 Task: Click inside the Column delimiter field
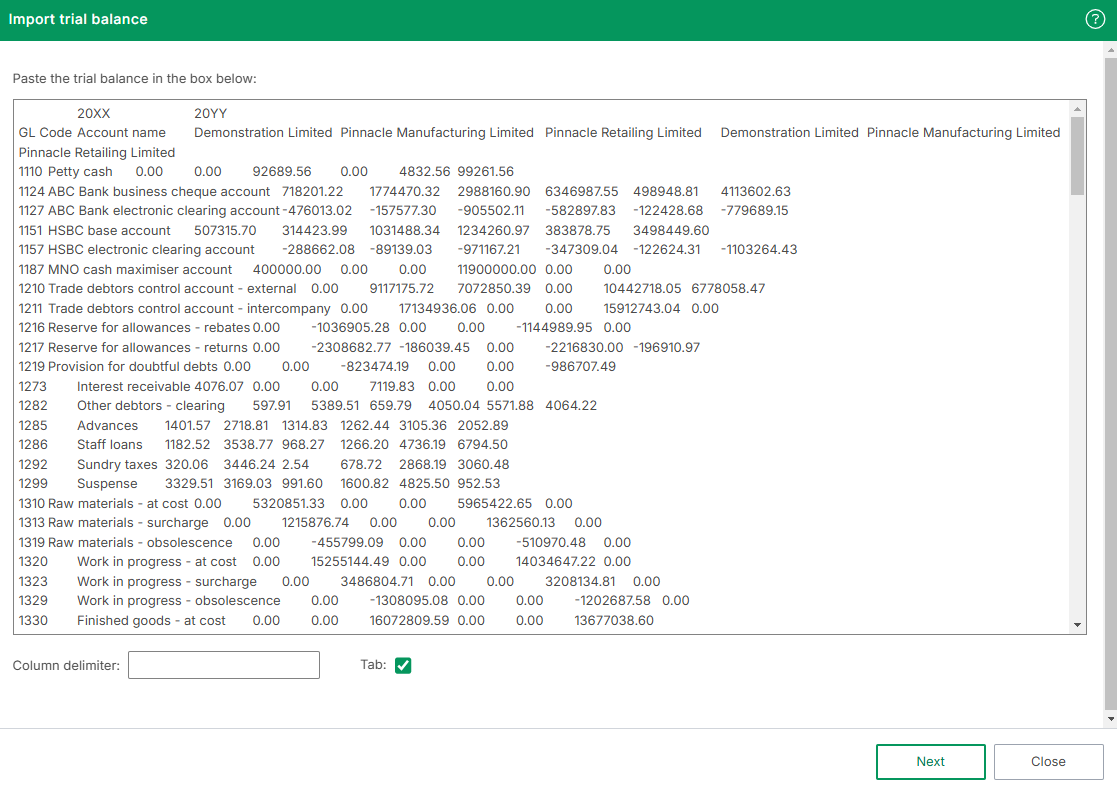pyautogui.click(x=223, y=664)
